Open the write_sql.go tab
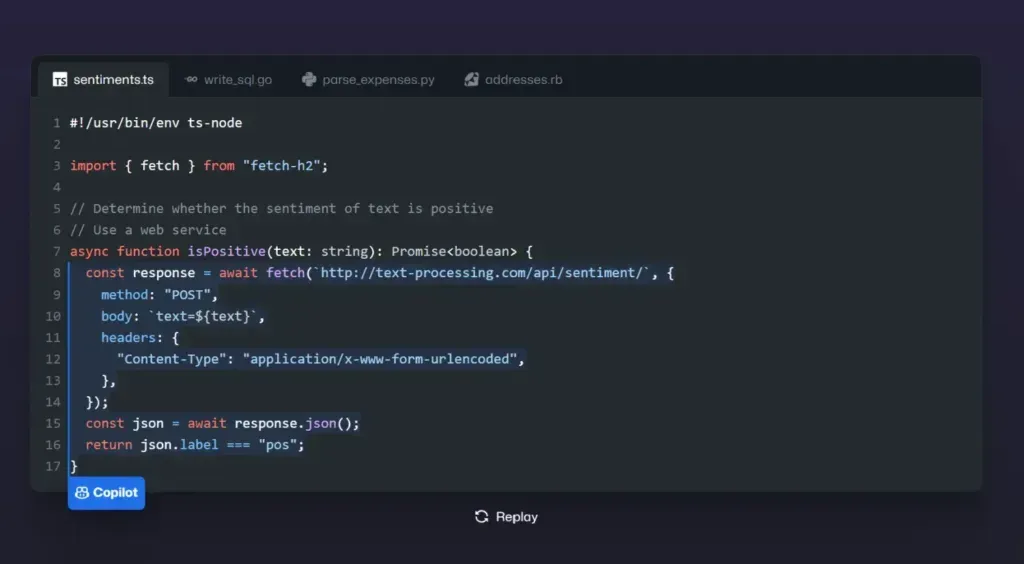 [228, 80]
